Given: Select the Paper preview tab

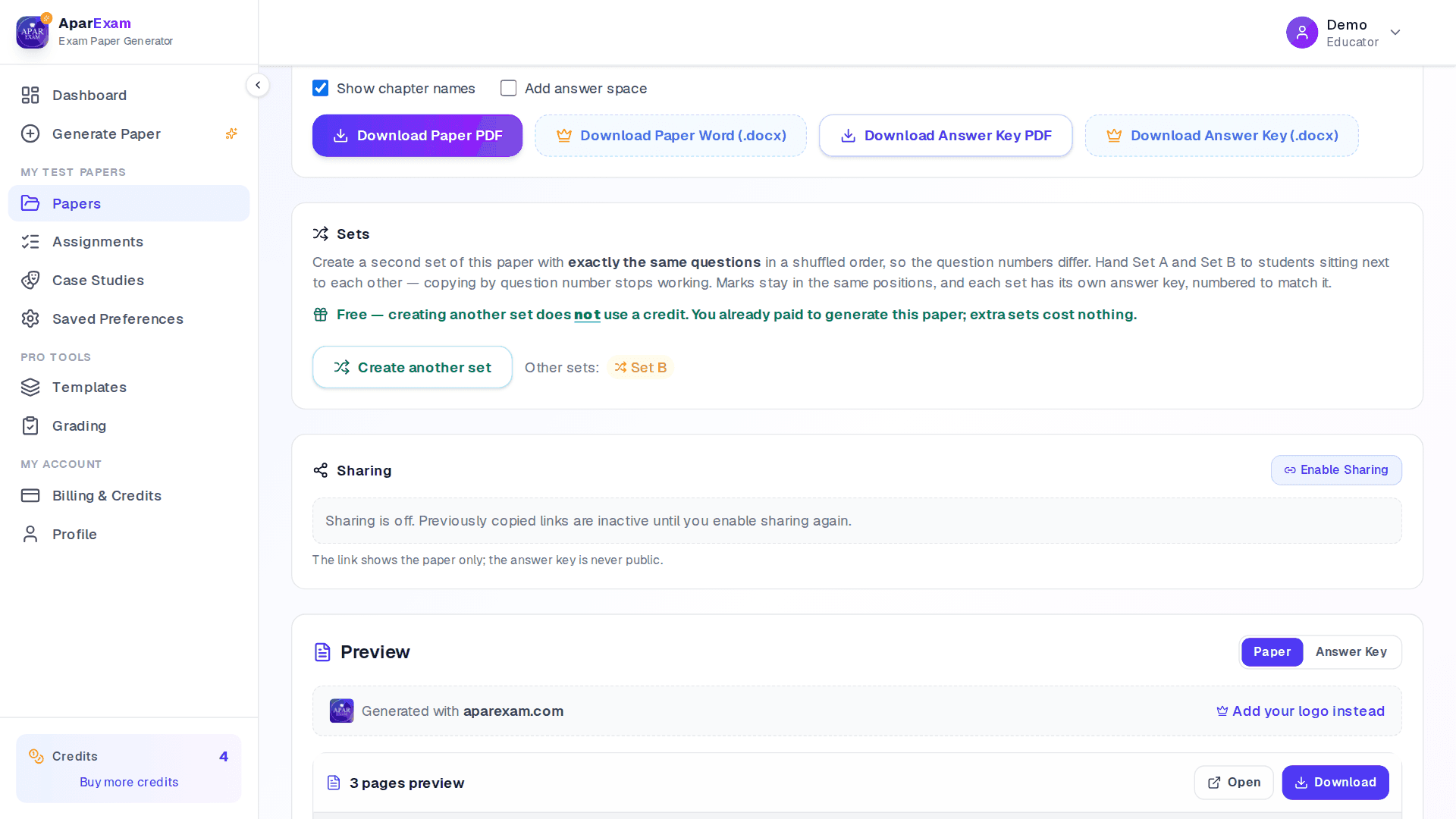Looking at the screenshot, I should pyautogui.click(x=1272, y=652).
